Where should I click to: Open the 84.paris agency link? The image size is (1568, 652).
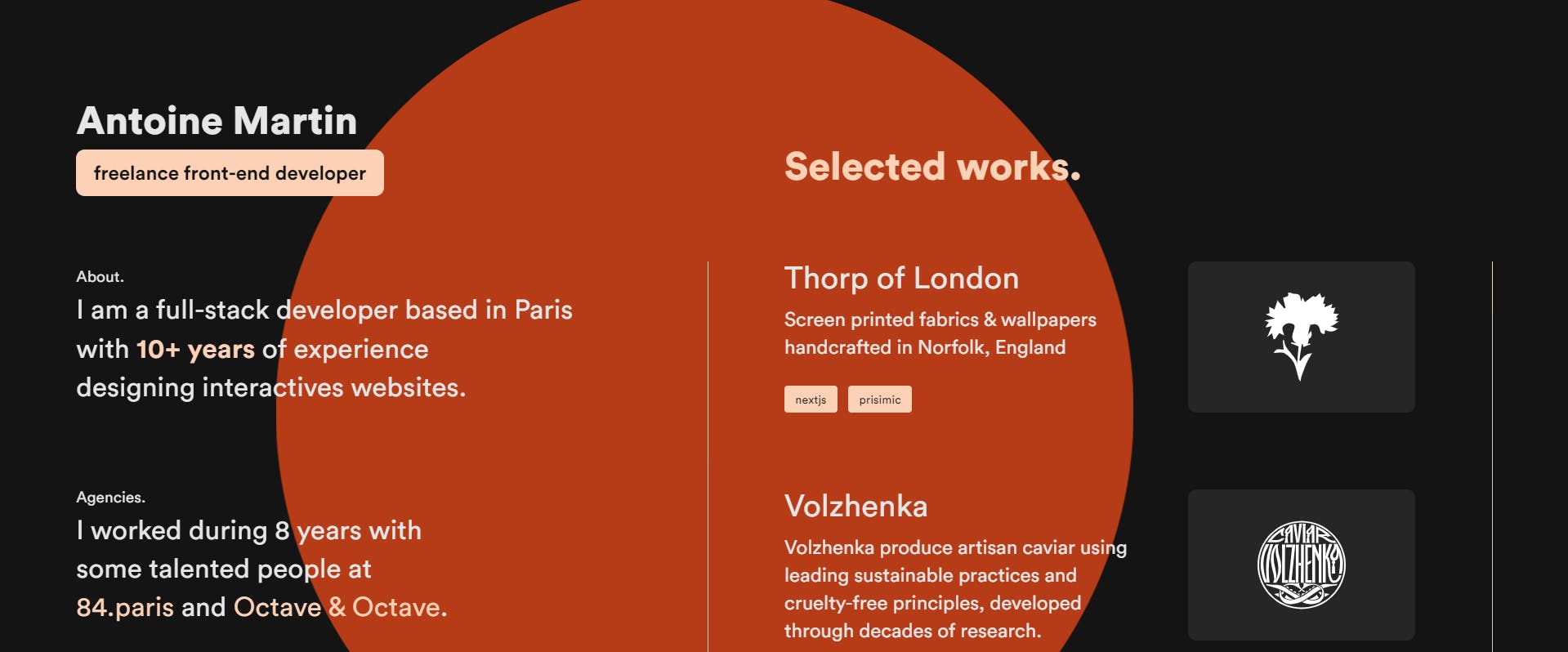tap(125, 607)
